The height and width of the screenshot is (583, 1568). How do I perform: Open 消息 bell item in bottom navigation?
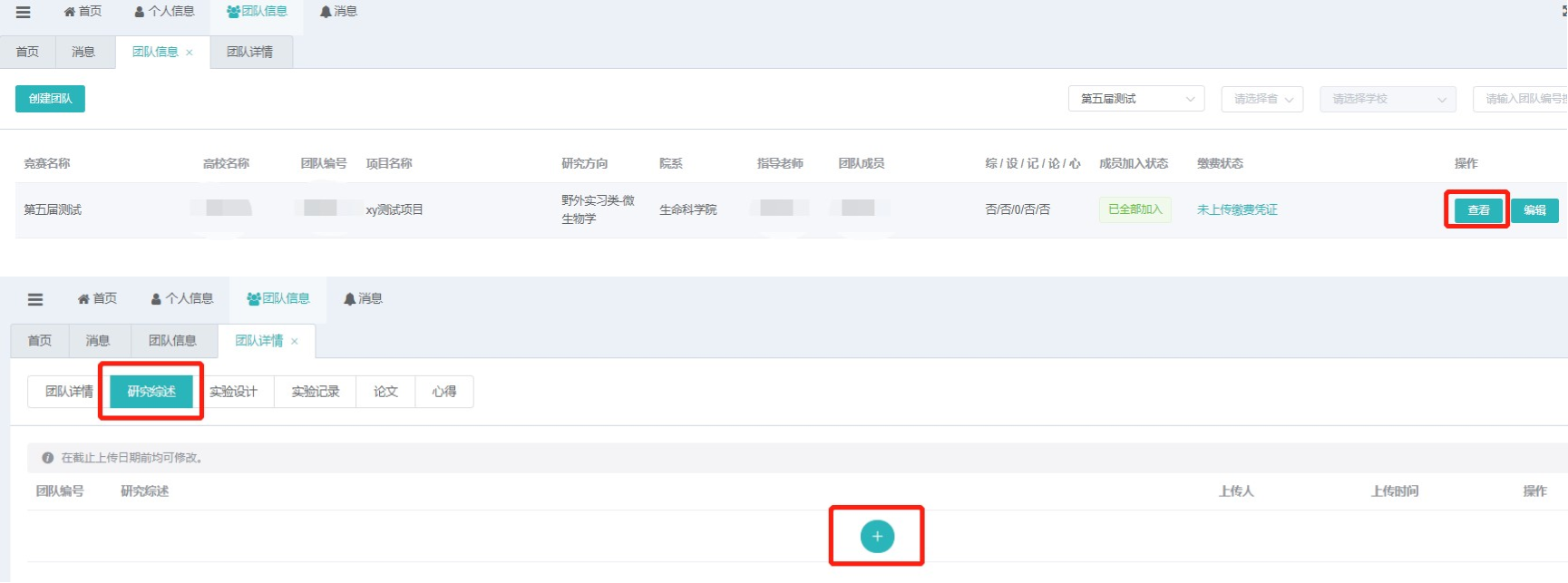(x=363, y=298)
